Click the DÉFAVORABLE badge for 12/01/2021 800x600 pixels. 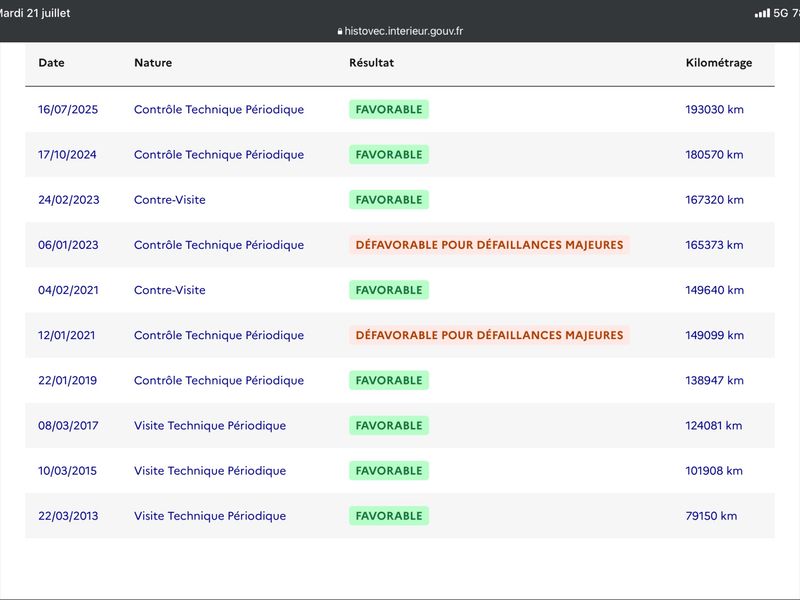pyautogui.click(x=489, y=335)
